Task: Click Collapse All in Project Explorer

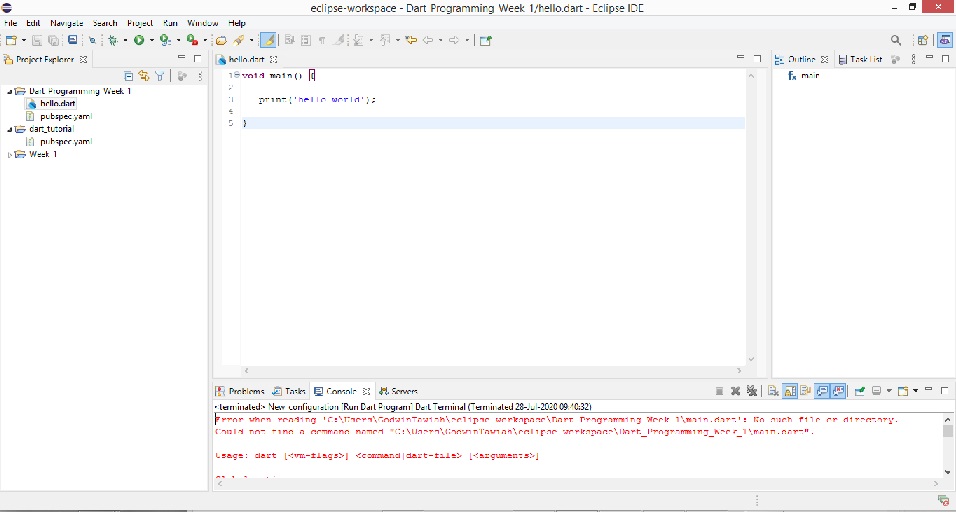Action: (128, 76)
